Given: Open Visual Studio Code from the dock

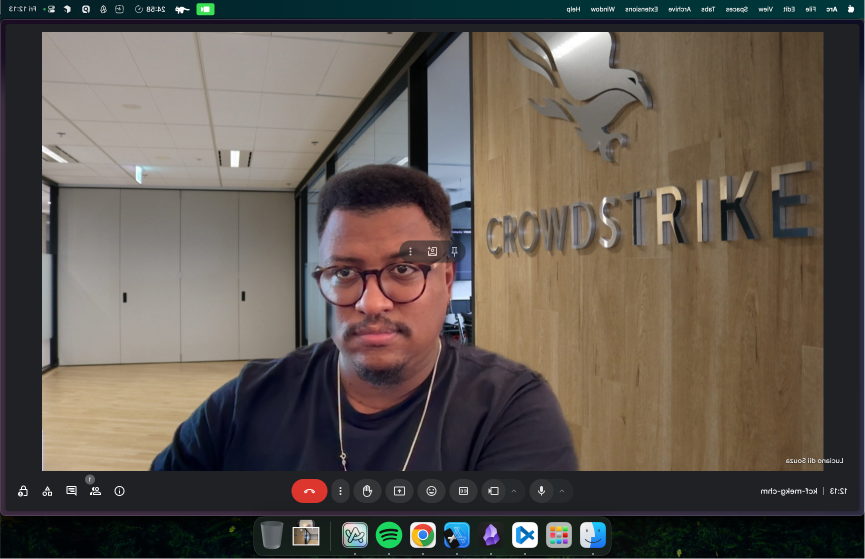Looking at the screenshot, I should coord(525,535).
